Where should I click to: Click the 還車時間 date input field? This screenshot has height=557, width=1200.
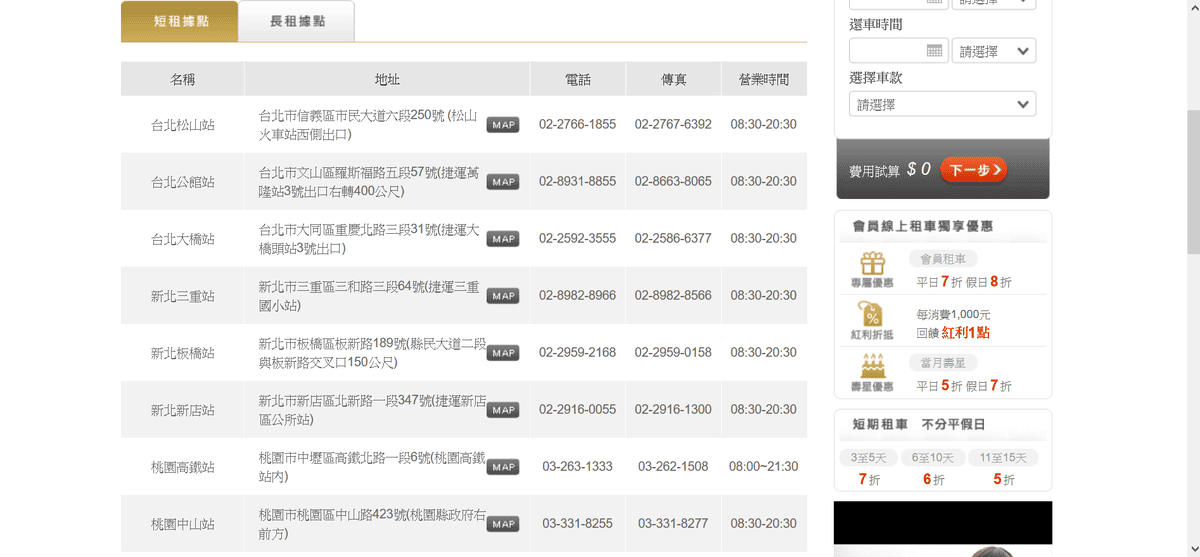tap(887, 51)
